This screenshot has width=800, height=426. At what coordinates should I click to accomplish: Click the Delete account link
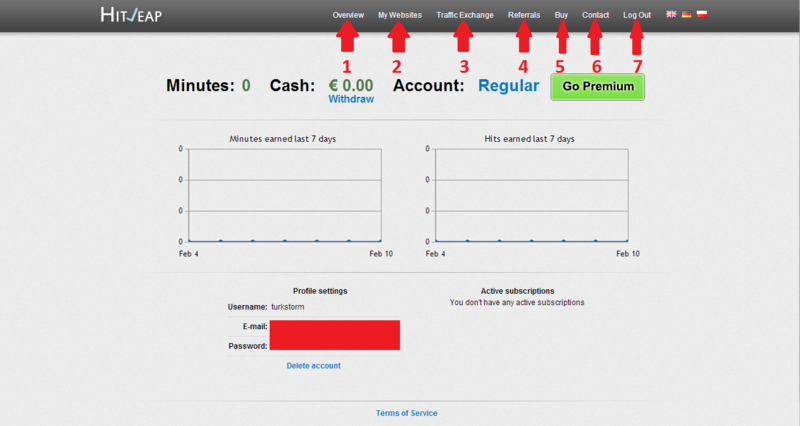pos(313,366)
